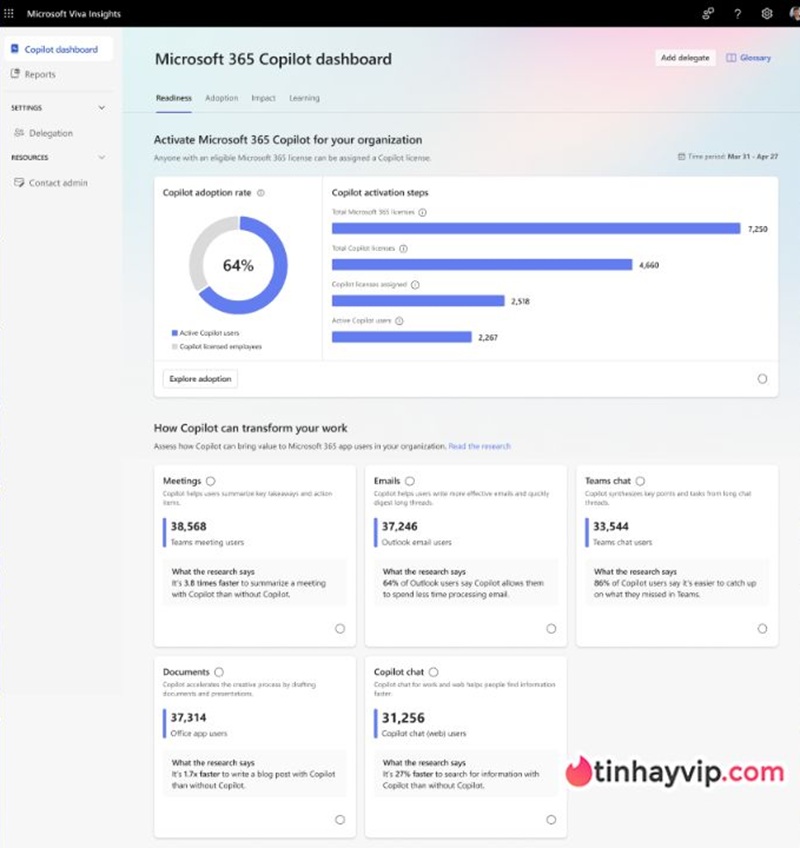800x848 pixels.
Task: Click info icon next to Total Copilot licenses
Action: point(404,248)
